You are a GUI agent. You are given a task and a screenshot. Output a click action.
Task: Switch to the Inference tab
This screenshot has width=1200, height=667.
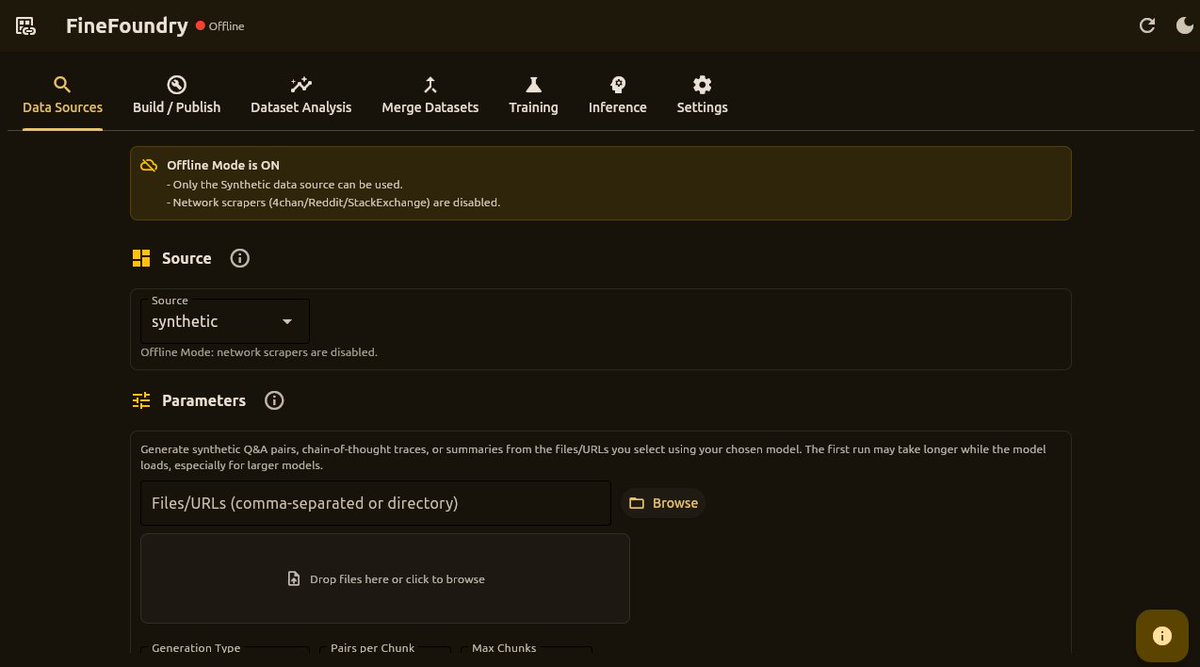617,95
